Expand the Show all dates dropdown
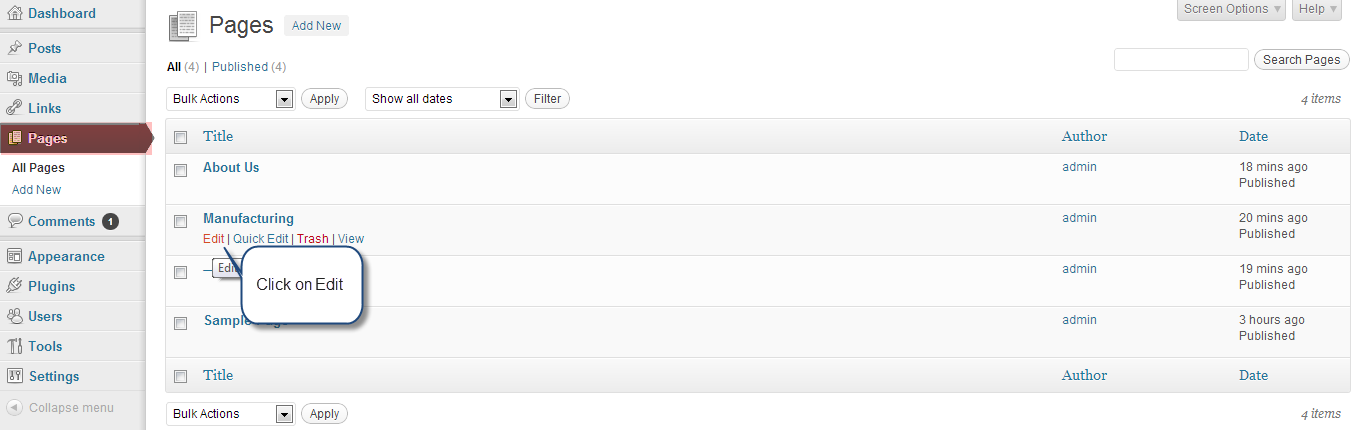1366x430 pixels. click(442, 99)
